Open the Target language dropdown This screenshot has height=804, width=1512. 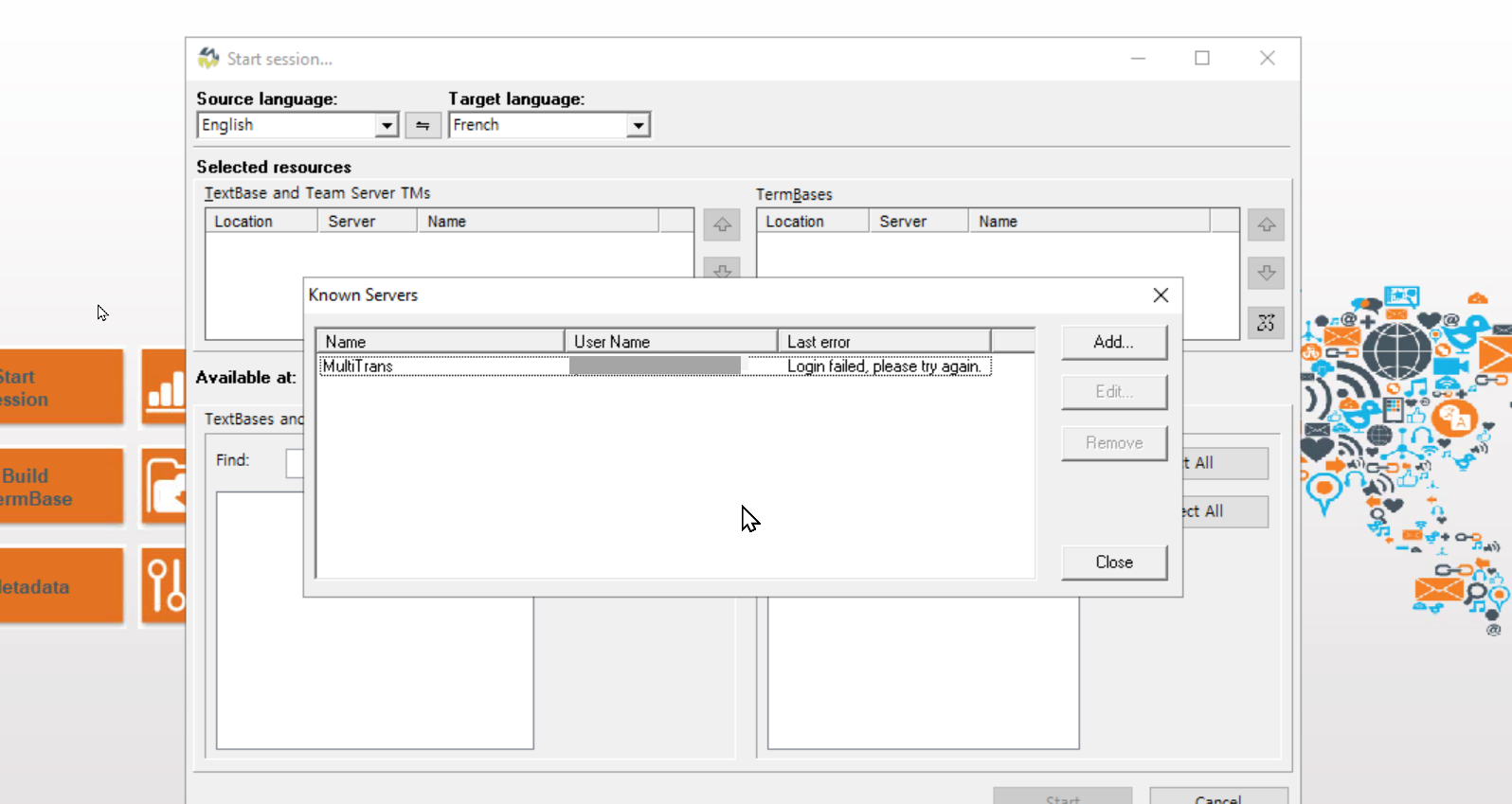coord(639,125)
